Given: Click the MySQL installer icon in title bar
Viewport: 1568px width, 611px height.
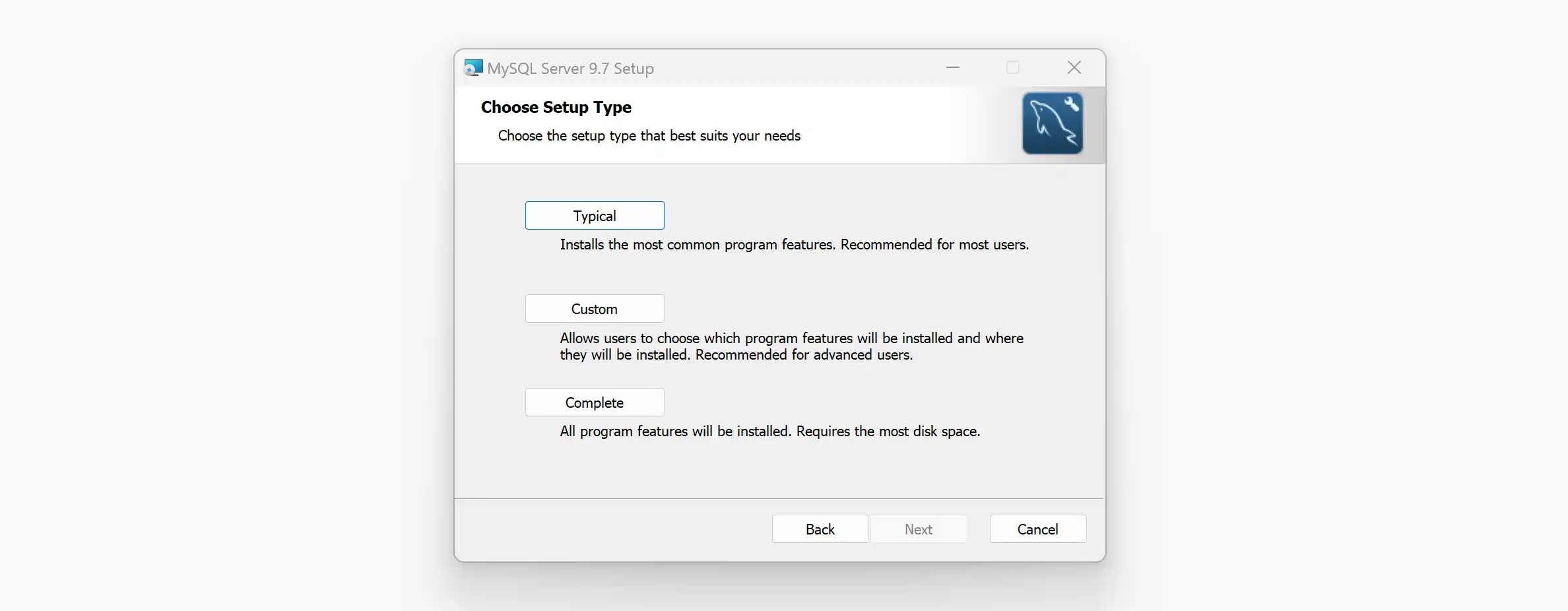Looking at the screenshot, I should coord(473,68).
